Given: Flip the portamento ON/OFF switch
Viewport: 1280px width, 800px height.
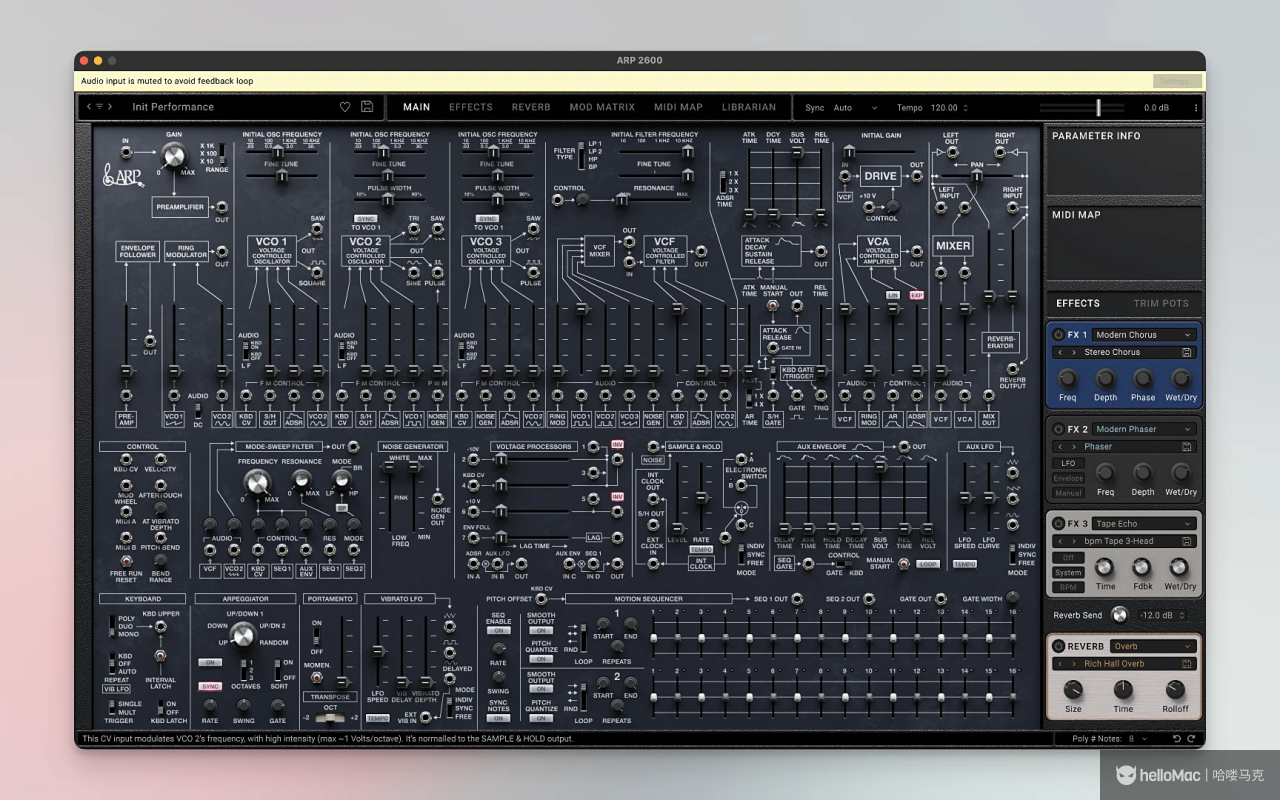Looking at the screenshot, I should point(317,637).
